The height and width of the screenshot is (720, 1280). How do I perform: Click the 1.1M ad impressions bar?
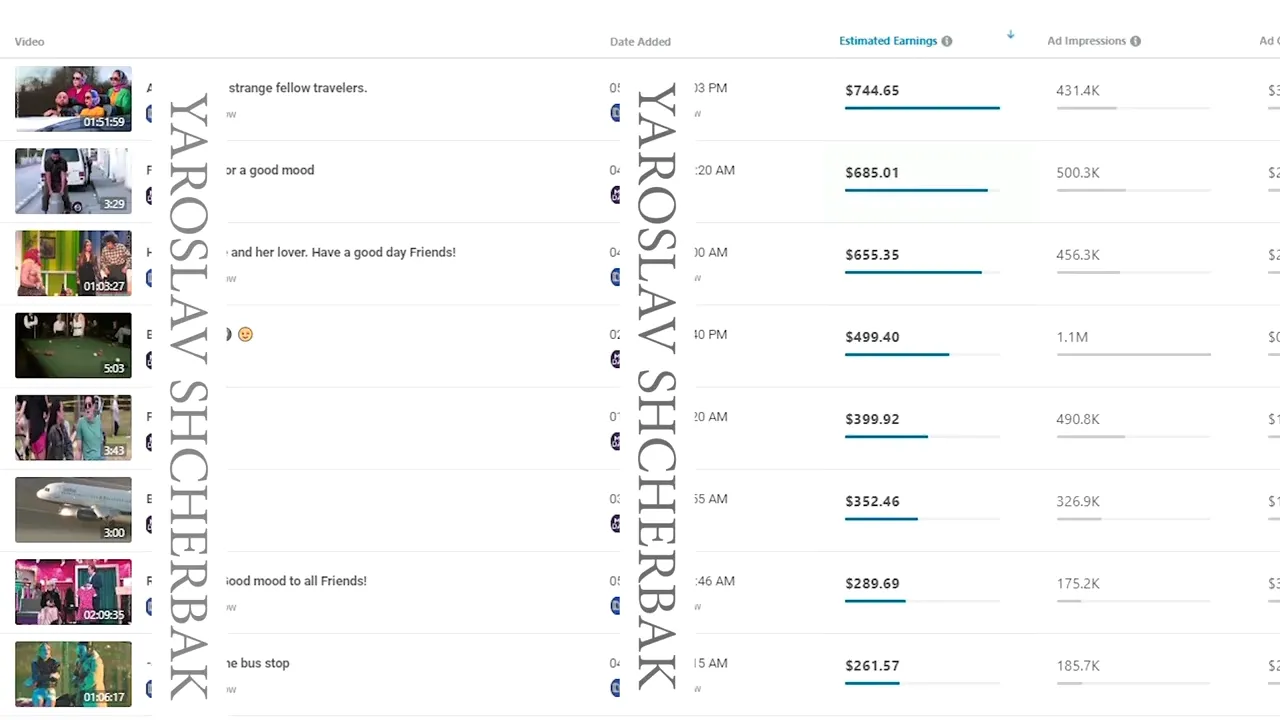tap(1133, 354)
